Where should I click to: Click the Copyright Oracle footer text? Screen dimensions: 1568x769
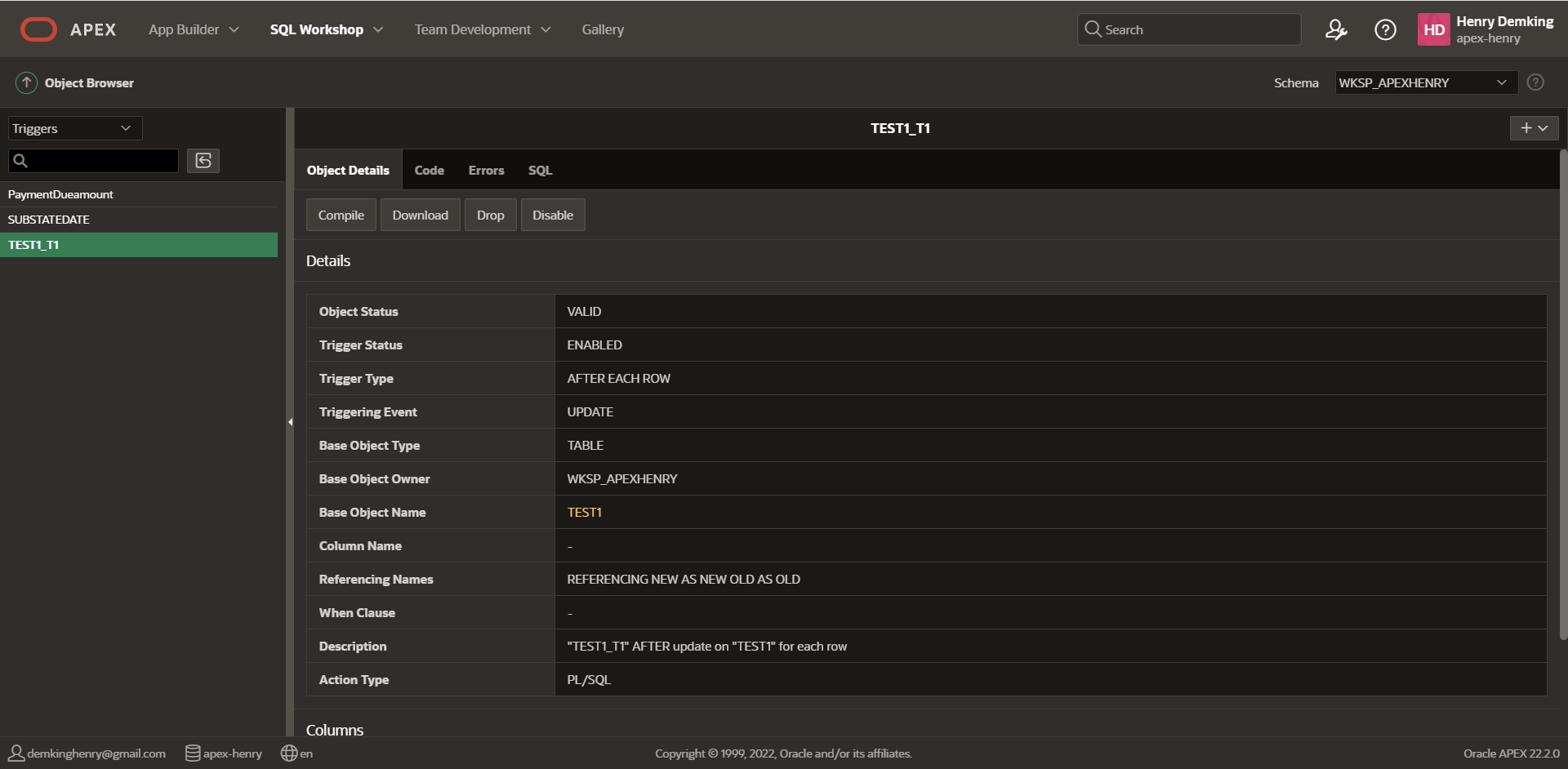point(783,753)
